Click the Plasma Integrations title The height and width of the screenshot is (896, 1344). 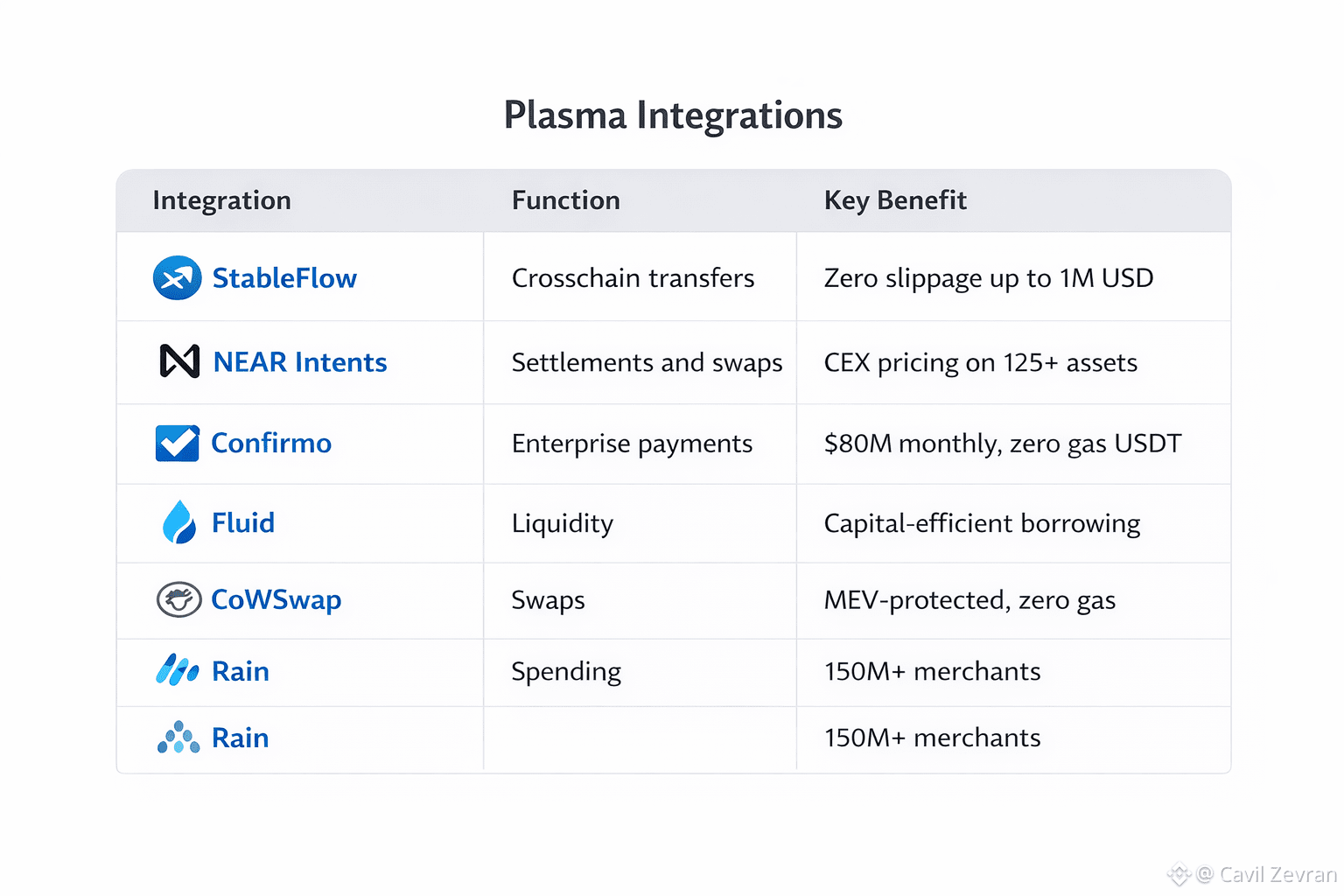(x=673, y=115)
